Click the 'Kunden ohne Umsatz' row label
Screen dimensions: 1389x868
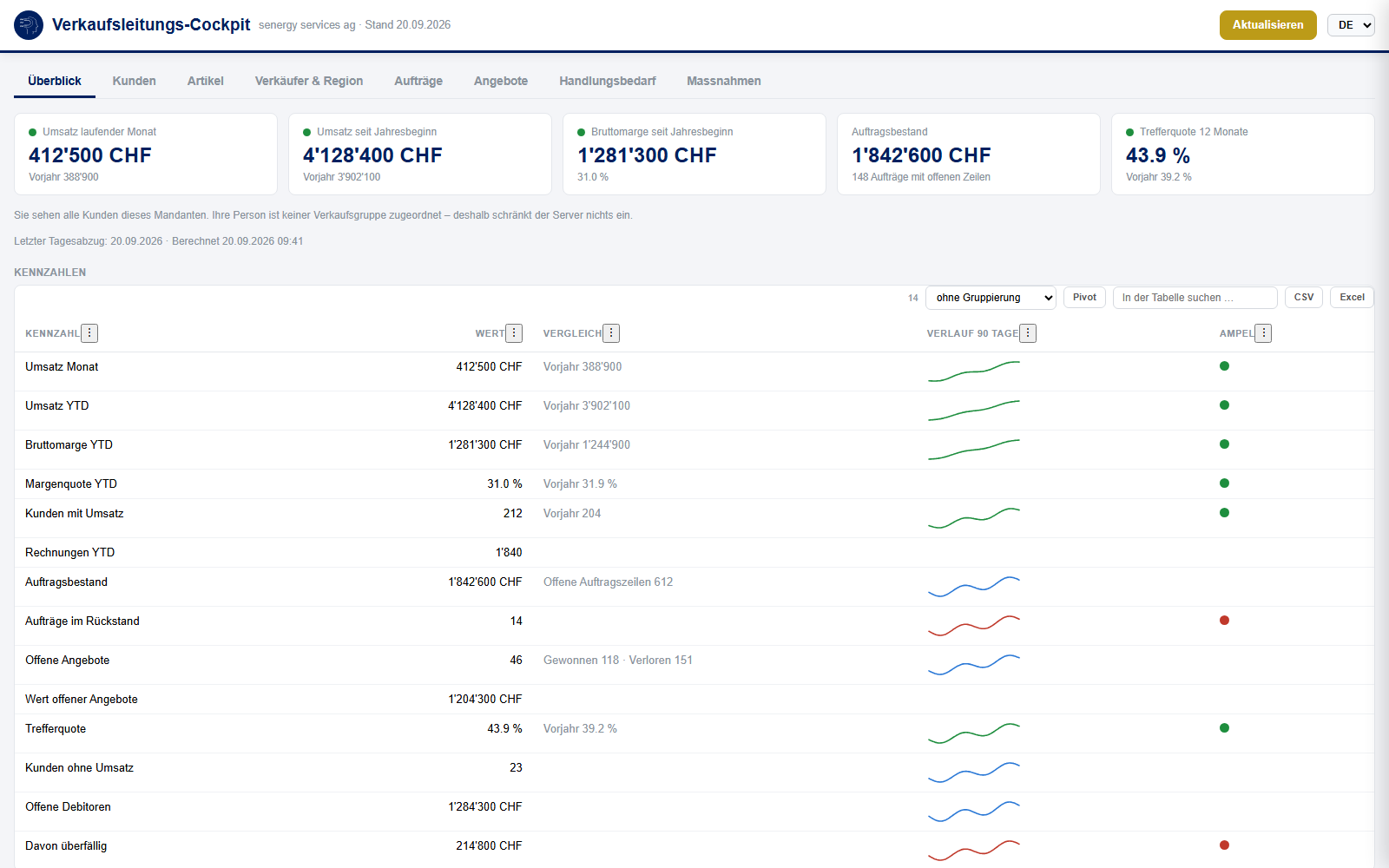[x=79, y=768]
